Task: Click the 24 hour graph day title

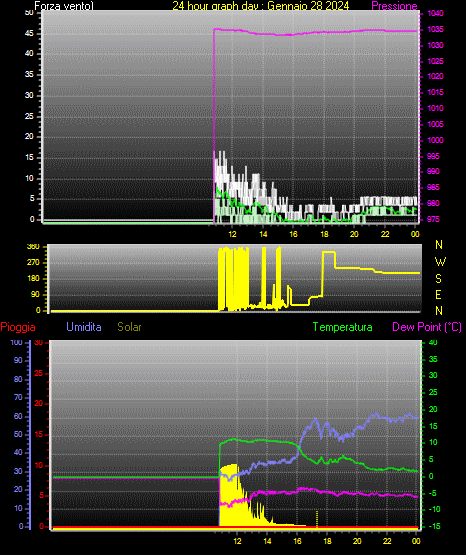Action: 261,6
